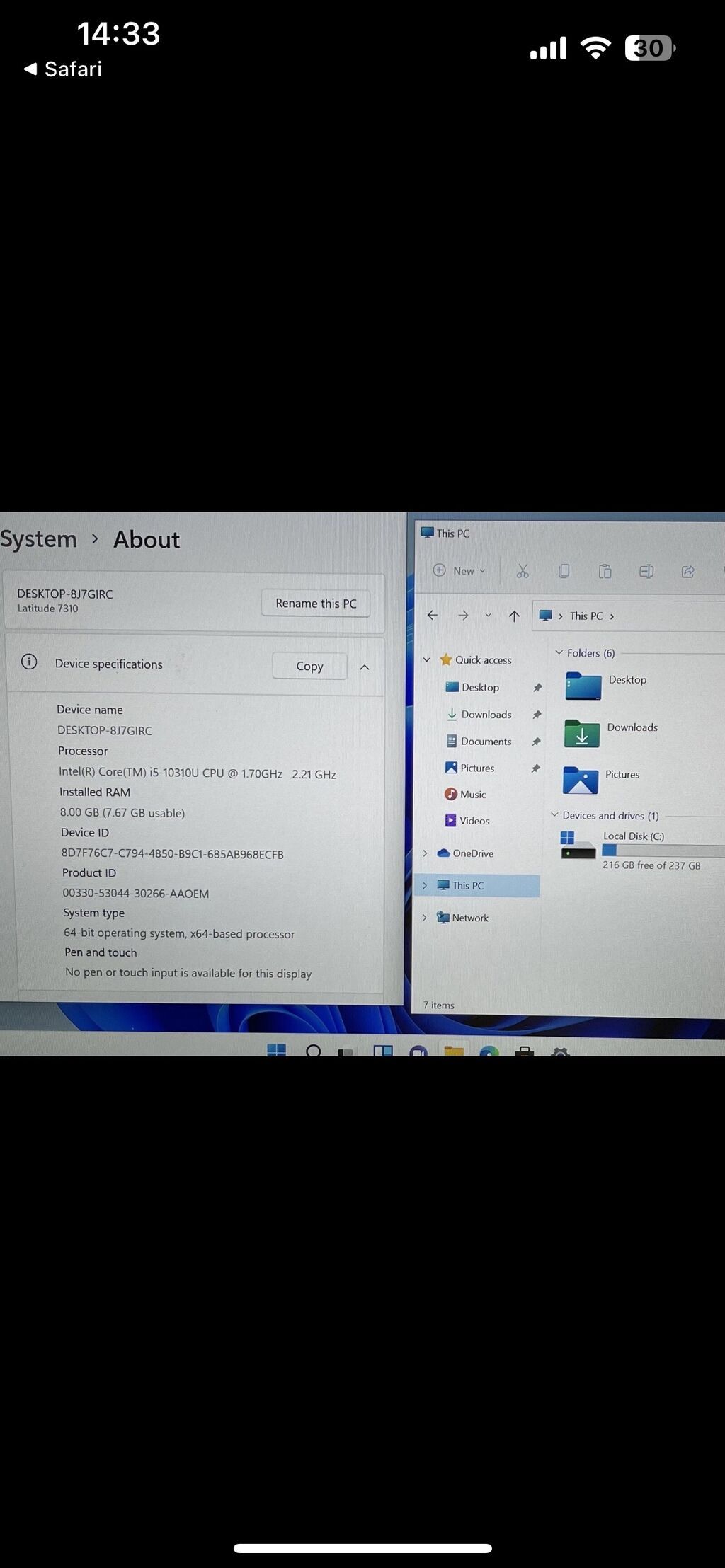Select the Local Disk (C:) drive icon

(x=578, y=846)
